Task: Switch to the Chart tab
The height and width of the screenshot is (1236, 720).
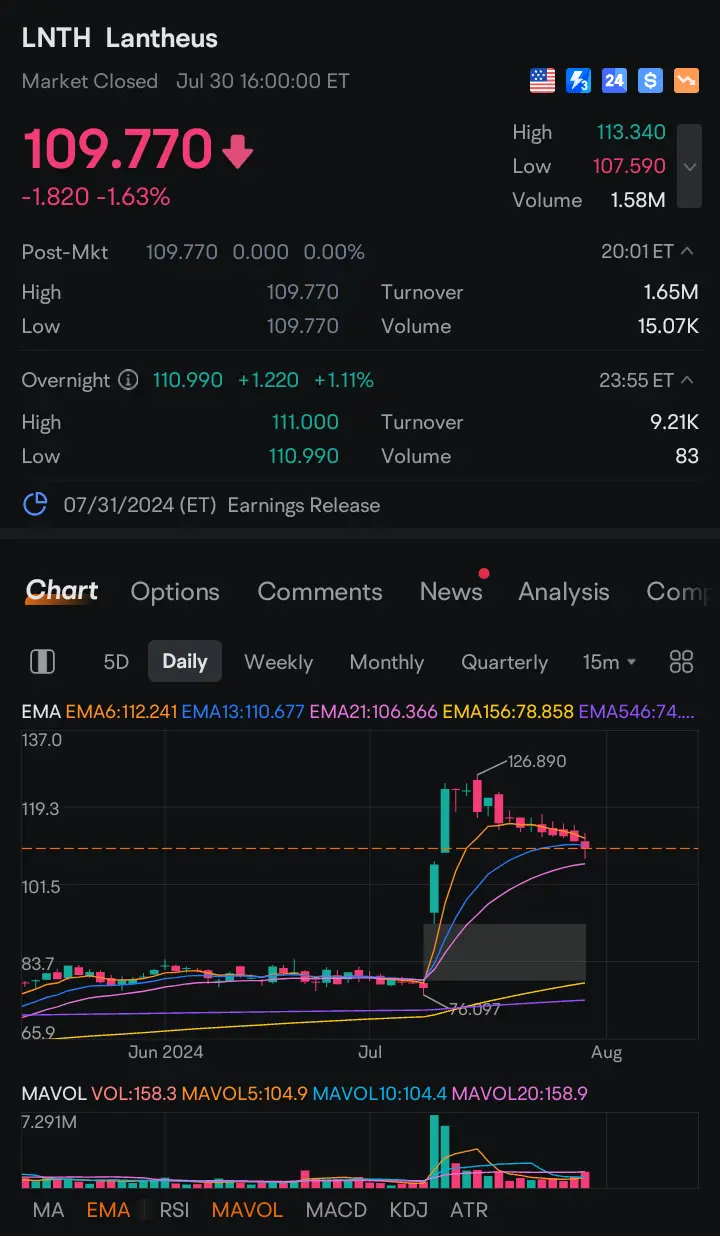Action: pyautogui.click(x=62, y=591)
